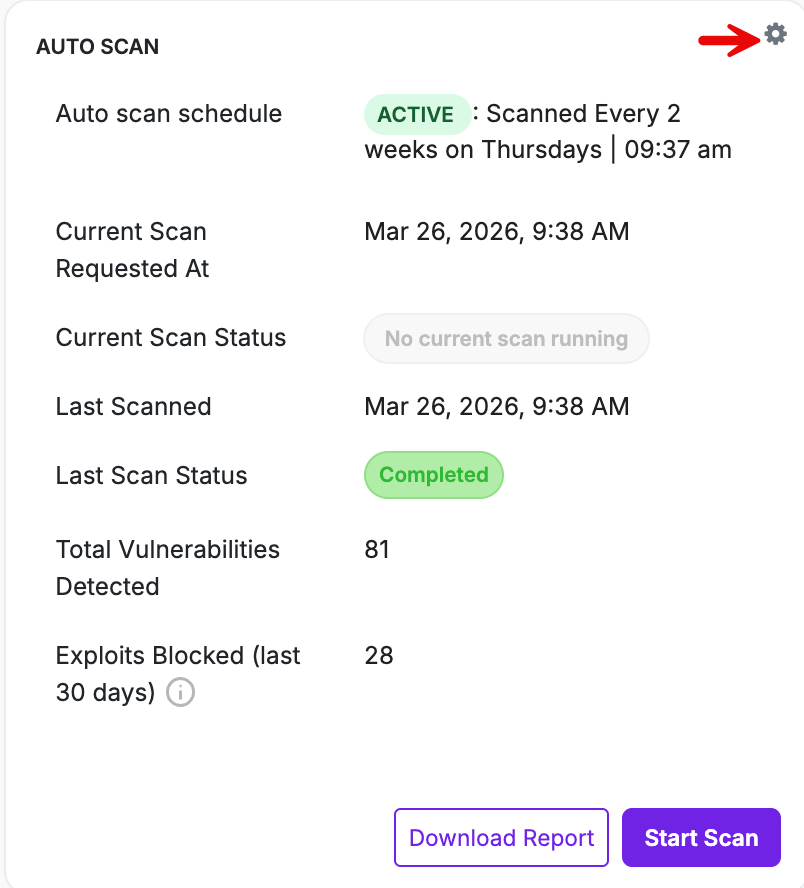Click the Download Report button
Screen dimensions: 804x888
[501, 837]
